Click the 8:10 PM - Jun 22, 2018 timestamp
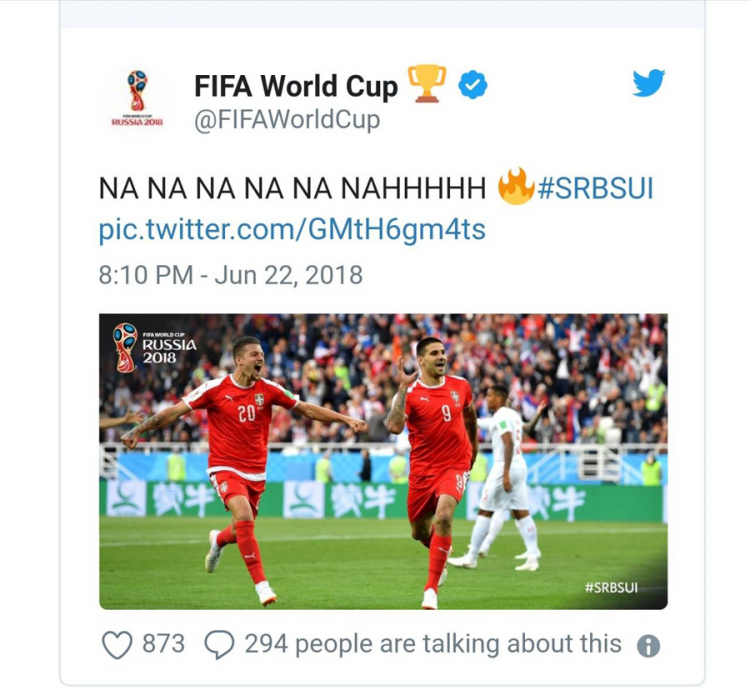The image size is (750, 690). click(230, 274)
